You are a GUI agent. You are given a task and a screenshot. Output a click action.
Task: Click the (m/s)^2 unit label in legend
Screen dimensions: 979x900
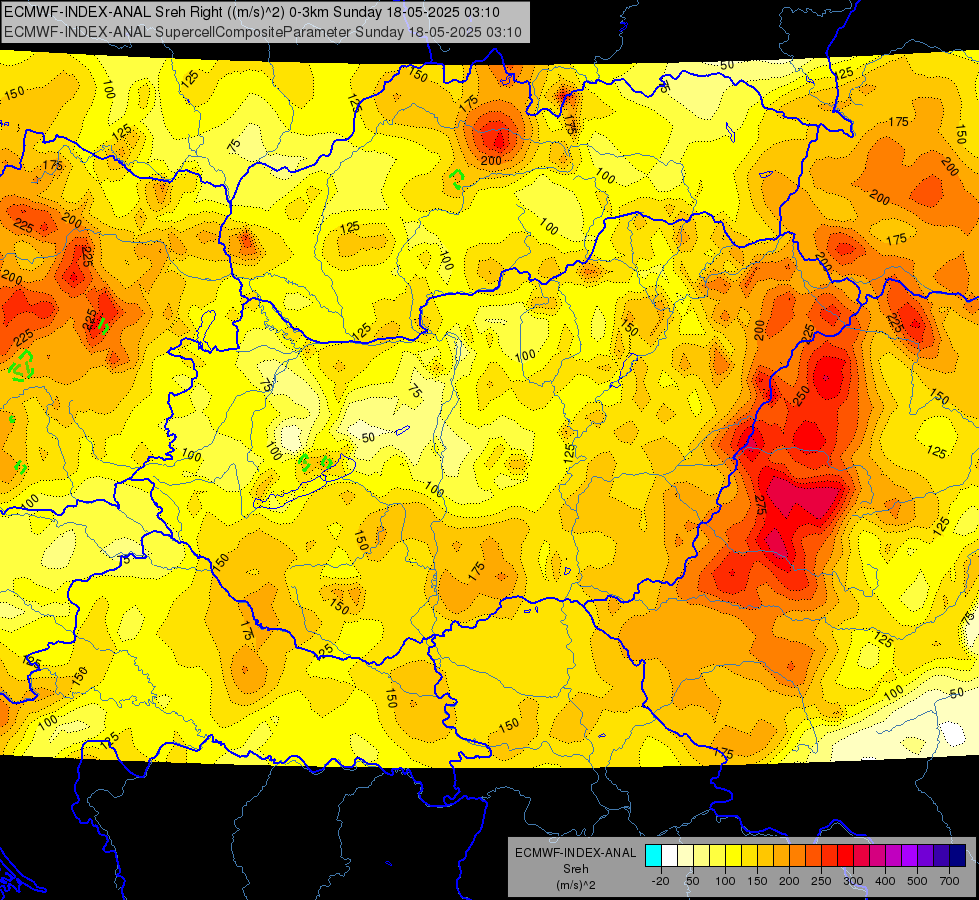point(576,885)
